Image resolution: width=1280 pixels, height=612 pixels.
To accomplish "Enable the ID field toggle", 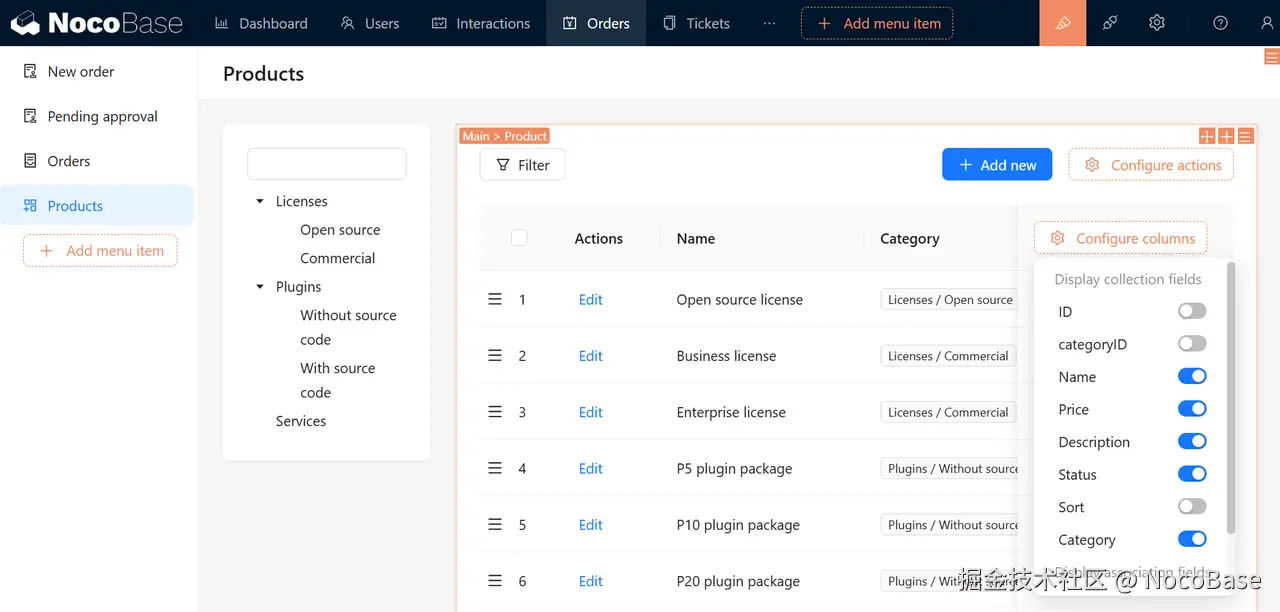I will 1192,311.
